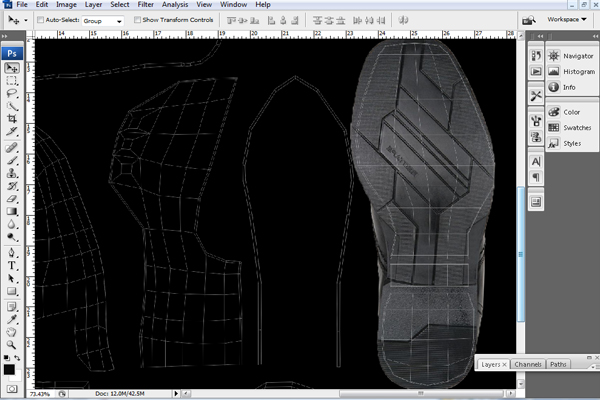Select the Healing Brush tool
Image resolution: width=600 pixels, height=400 pixels.
pyautogui.click(x=11, y=148)
